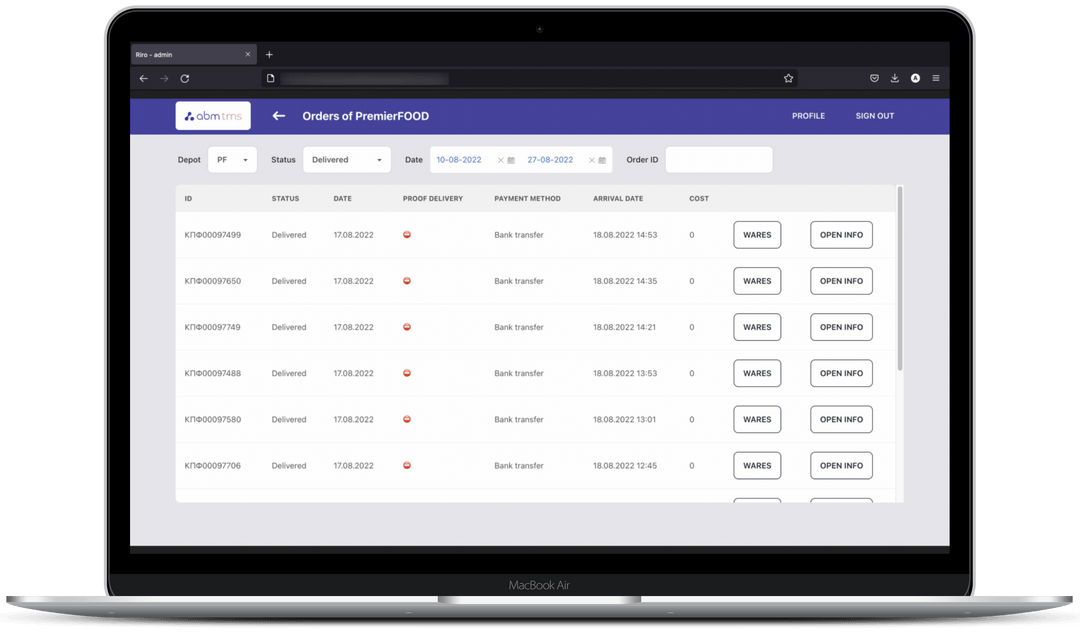
Task: Click the browser back arrow
Action: [x=143, y=78]
